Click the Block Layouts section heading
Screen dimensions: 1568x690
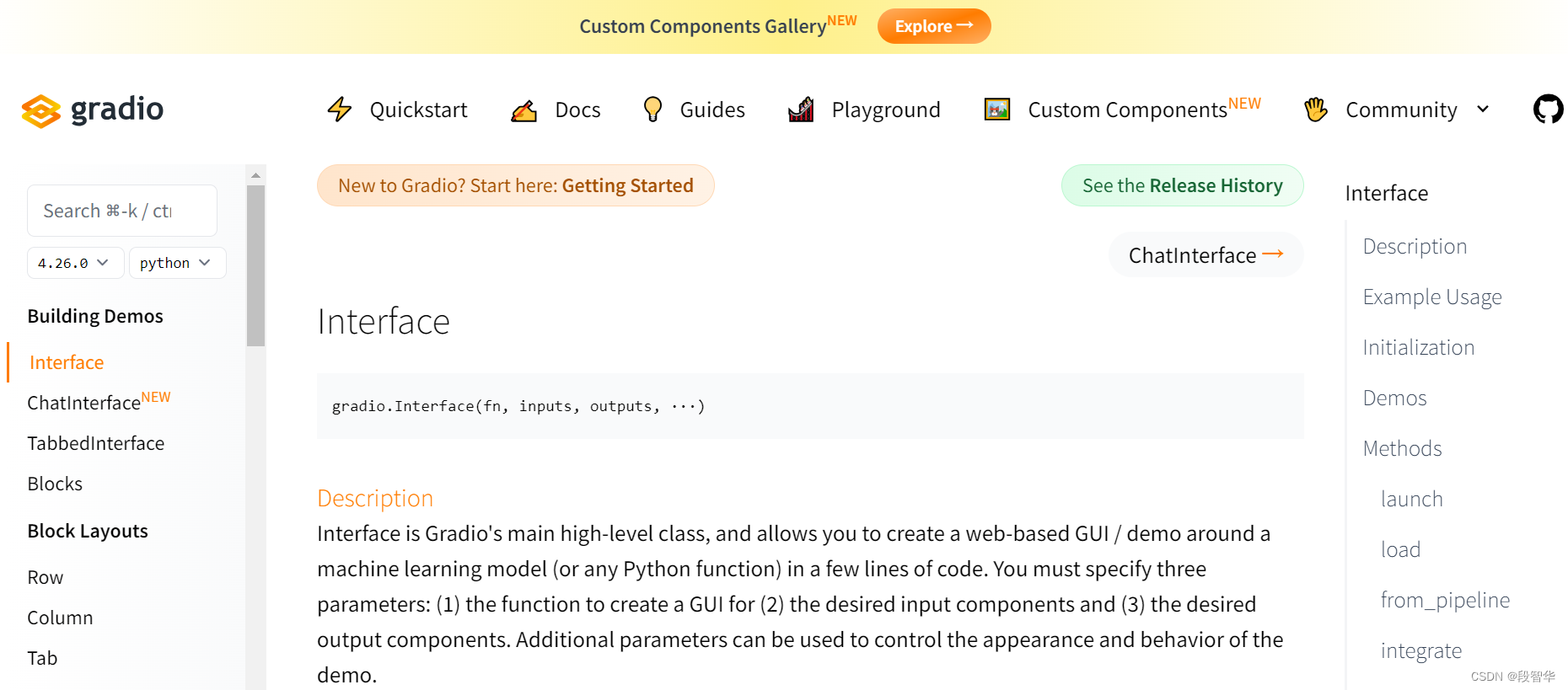[x=88, y=531]
